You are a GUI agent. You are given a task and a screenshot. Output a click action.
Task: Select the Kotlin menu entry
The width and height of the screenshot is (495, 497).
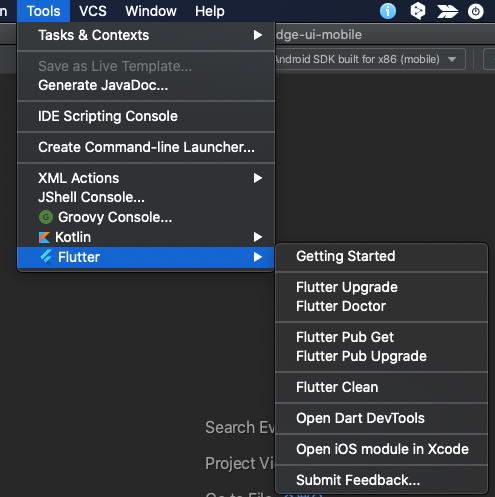coord(146,237)
